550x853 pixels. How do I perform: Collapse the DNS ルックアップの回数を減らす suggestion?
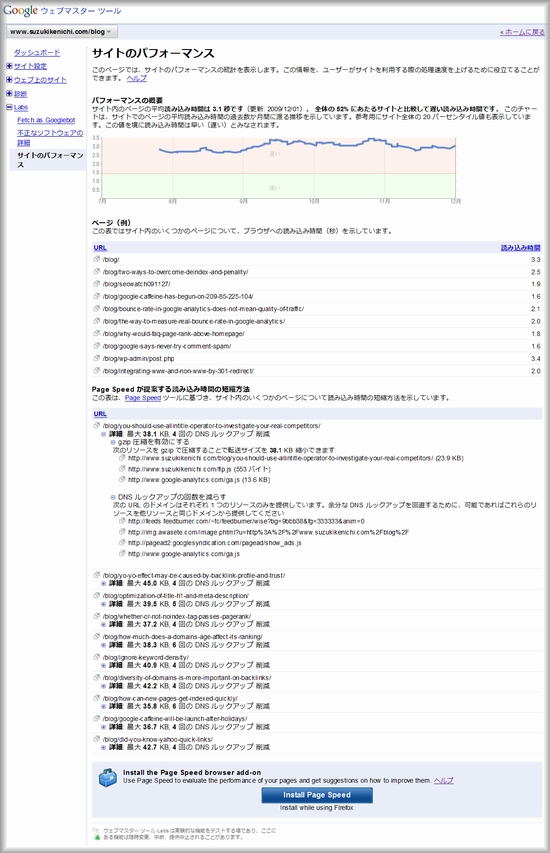pyautogui.click(x=113, y=497)
